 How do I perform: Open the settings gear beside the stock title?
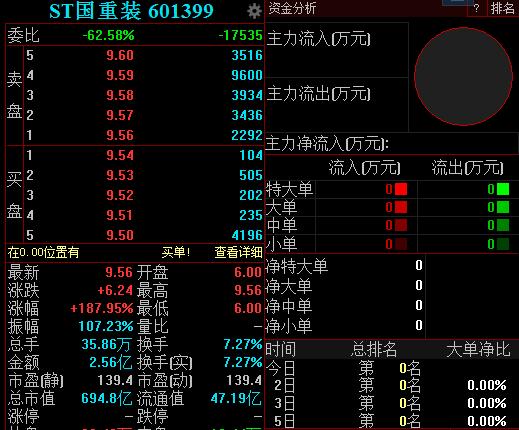coord(254,11)
